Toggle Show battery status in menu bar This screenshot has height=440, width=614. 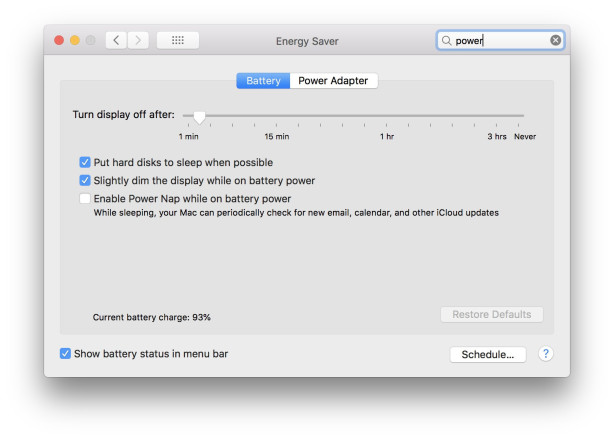point(66,354)
